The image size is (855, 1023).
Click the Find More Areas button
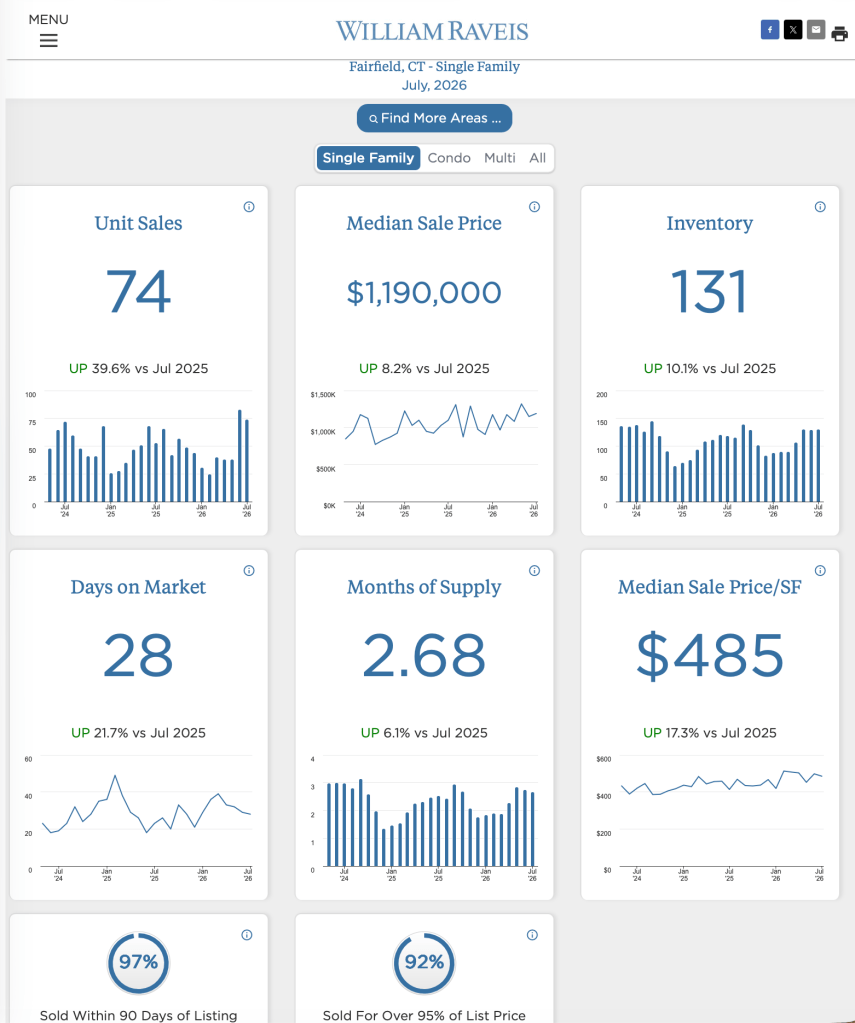pos(434,118)
